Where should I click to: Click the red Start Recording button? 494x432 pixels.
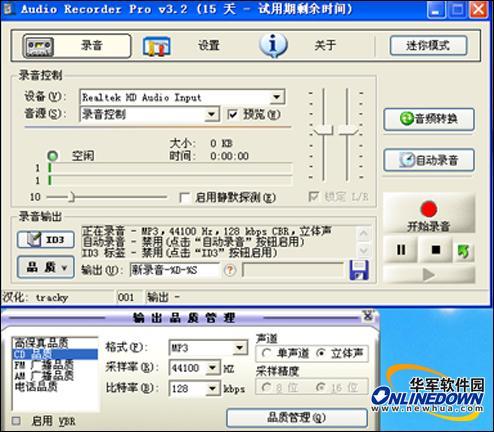(x=429, y=213)
